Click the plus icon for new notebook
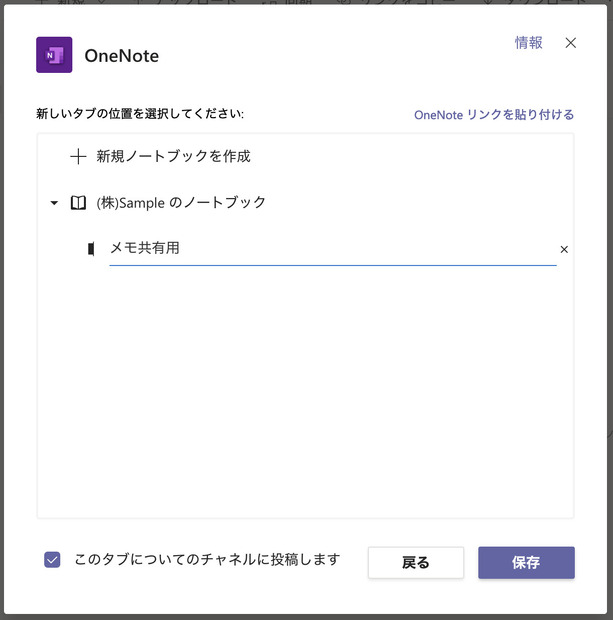Screen dimensions: 613x620 point(78,156)
